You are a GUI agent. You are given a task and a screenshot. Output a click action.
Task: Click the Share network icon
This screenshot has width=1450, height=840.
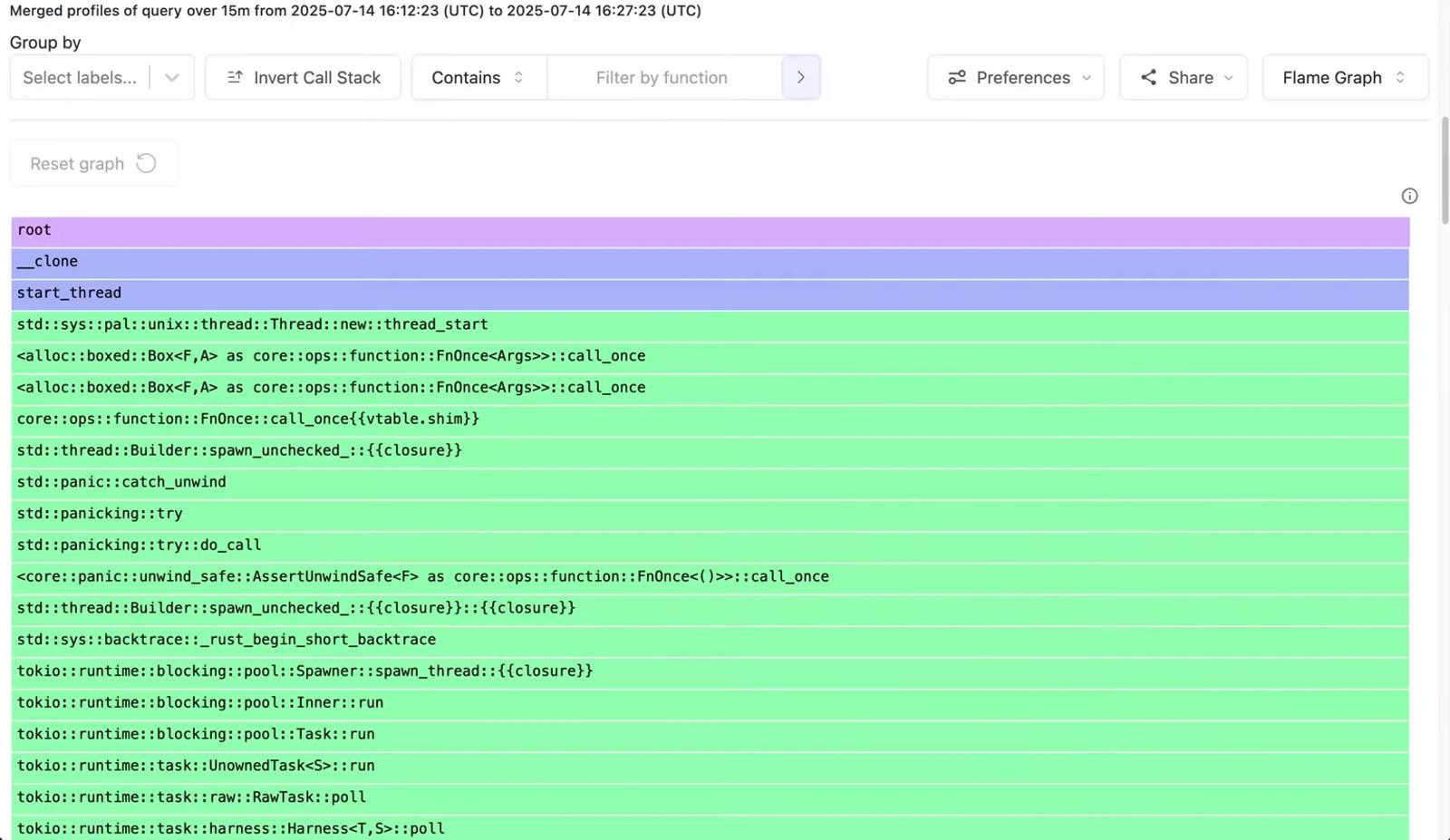1148,77
